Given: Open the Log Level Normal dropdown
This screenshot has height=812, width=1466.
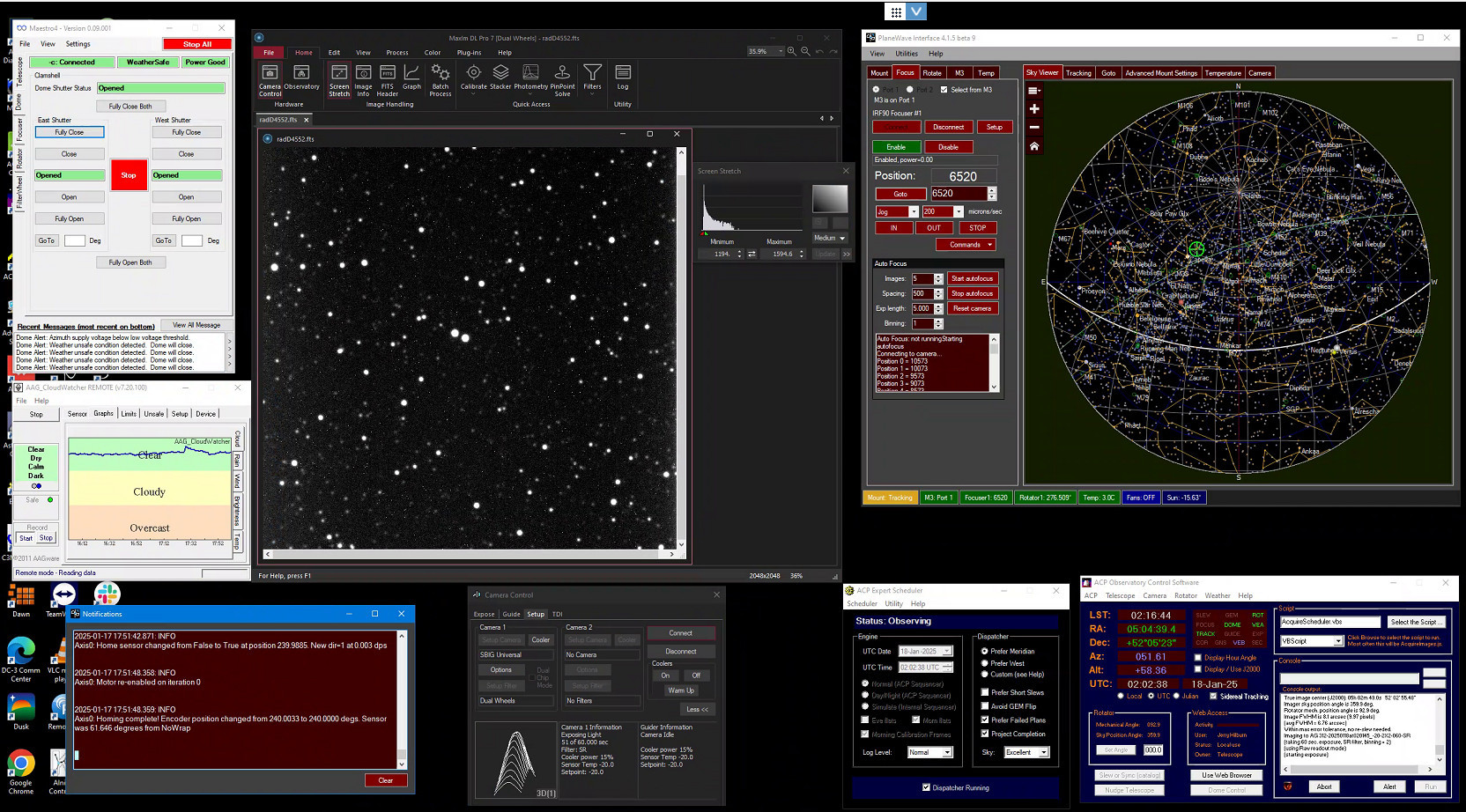Looking at the screenshot, I should 947,752.
